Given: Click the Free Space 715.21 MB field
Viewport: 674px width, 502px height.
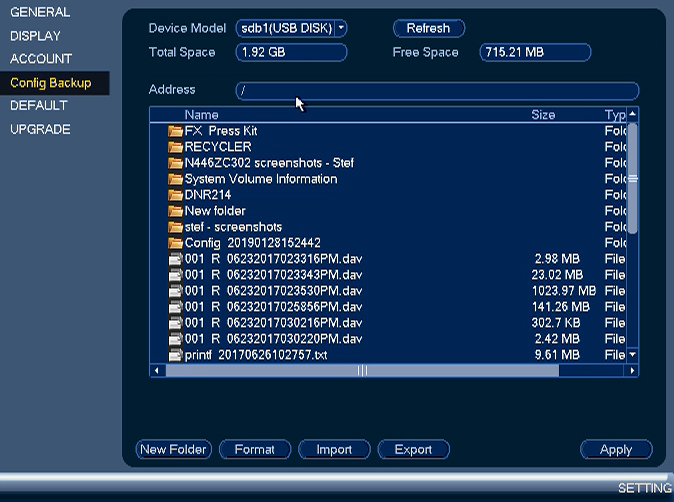Looking at the screenshot, I should pos(535,52).
